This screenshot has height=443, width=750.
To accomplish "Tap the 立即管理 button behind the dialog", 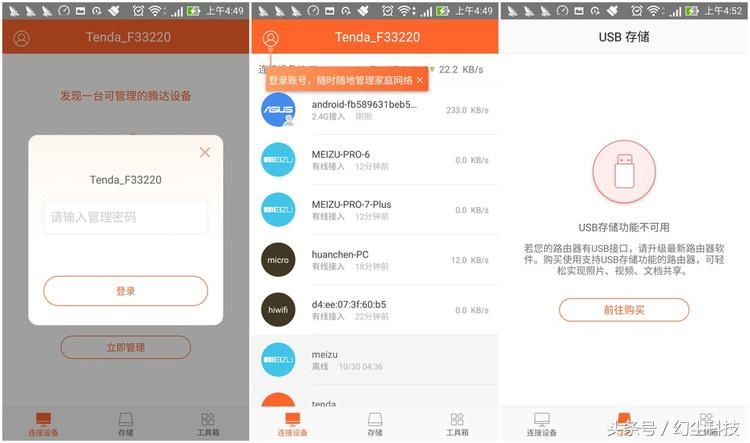I will tap(125, 347).
